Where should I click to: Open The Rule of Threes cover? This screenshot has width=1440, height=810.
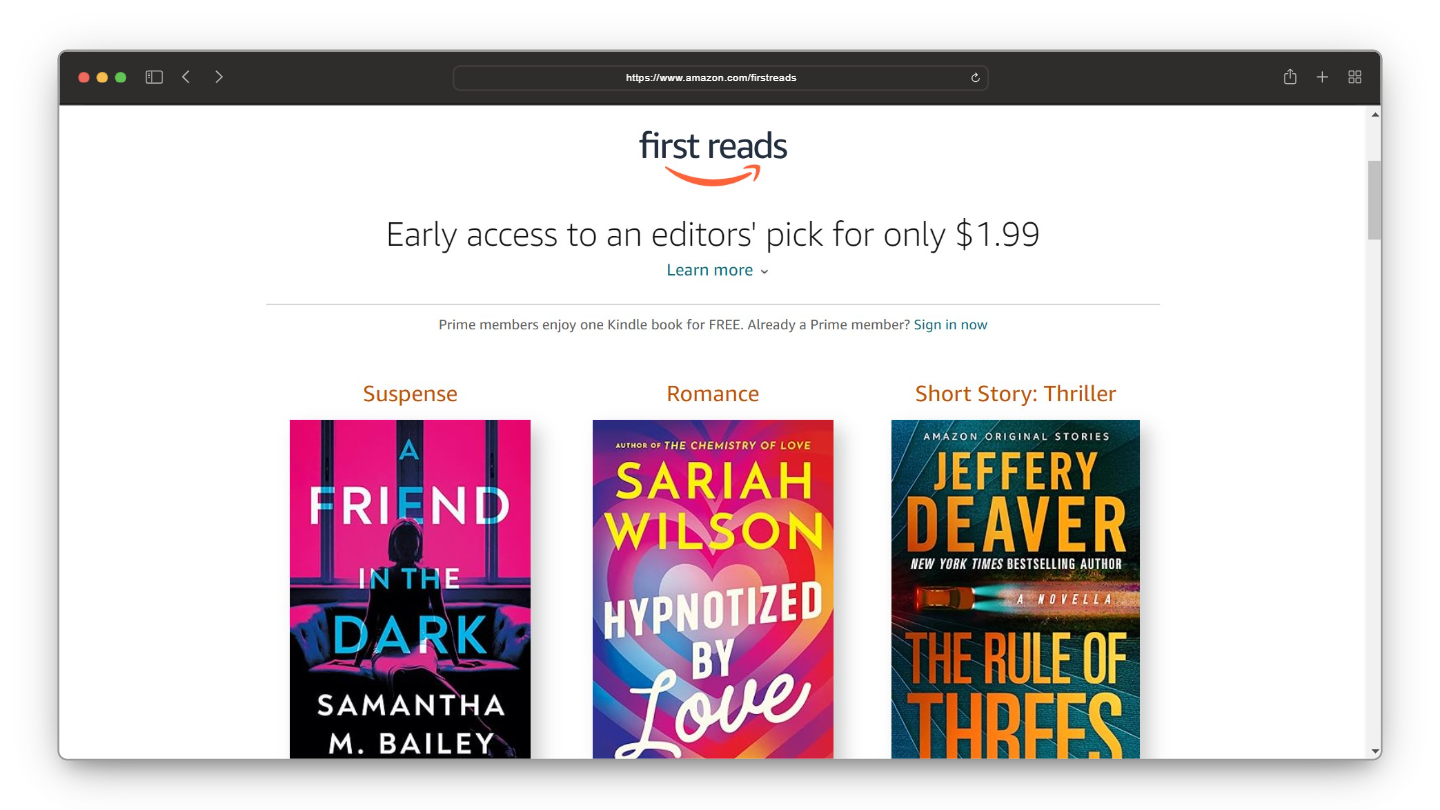point(1015,589)
